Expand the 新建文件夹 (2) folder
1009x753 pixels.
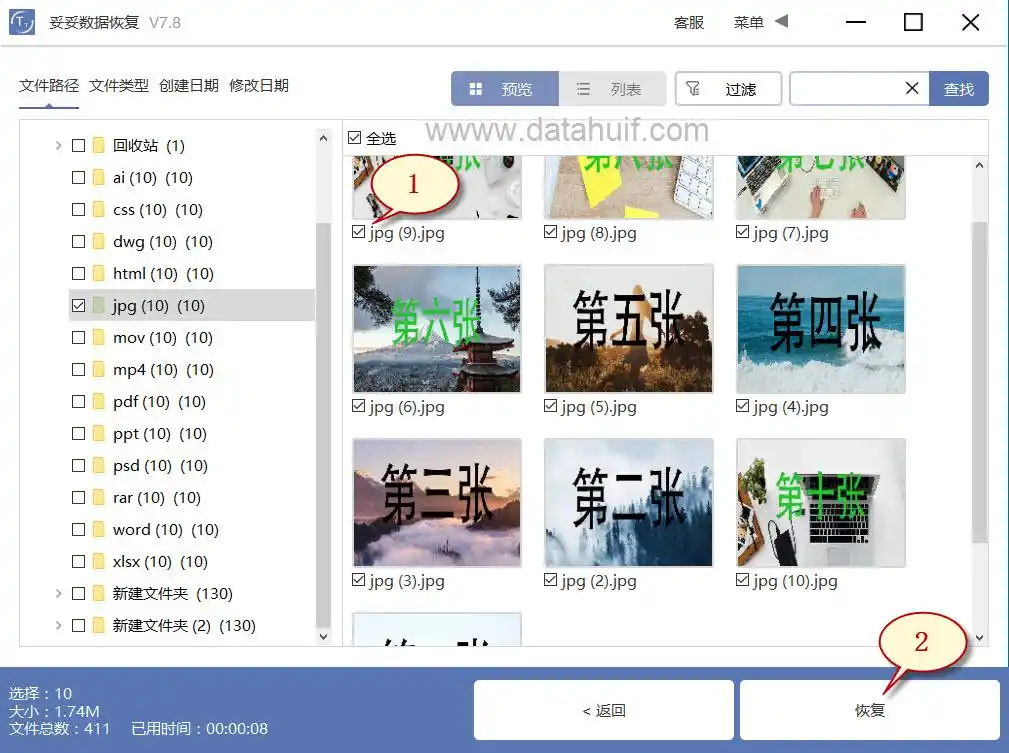tap(57, 625)
